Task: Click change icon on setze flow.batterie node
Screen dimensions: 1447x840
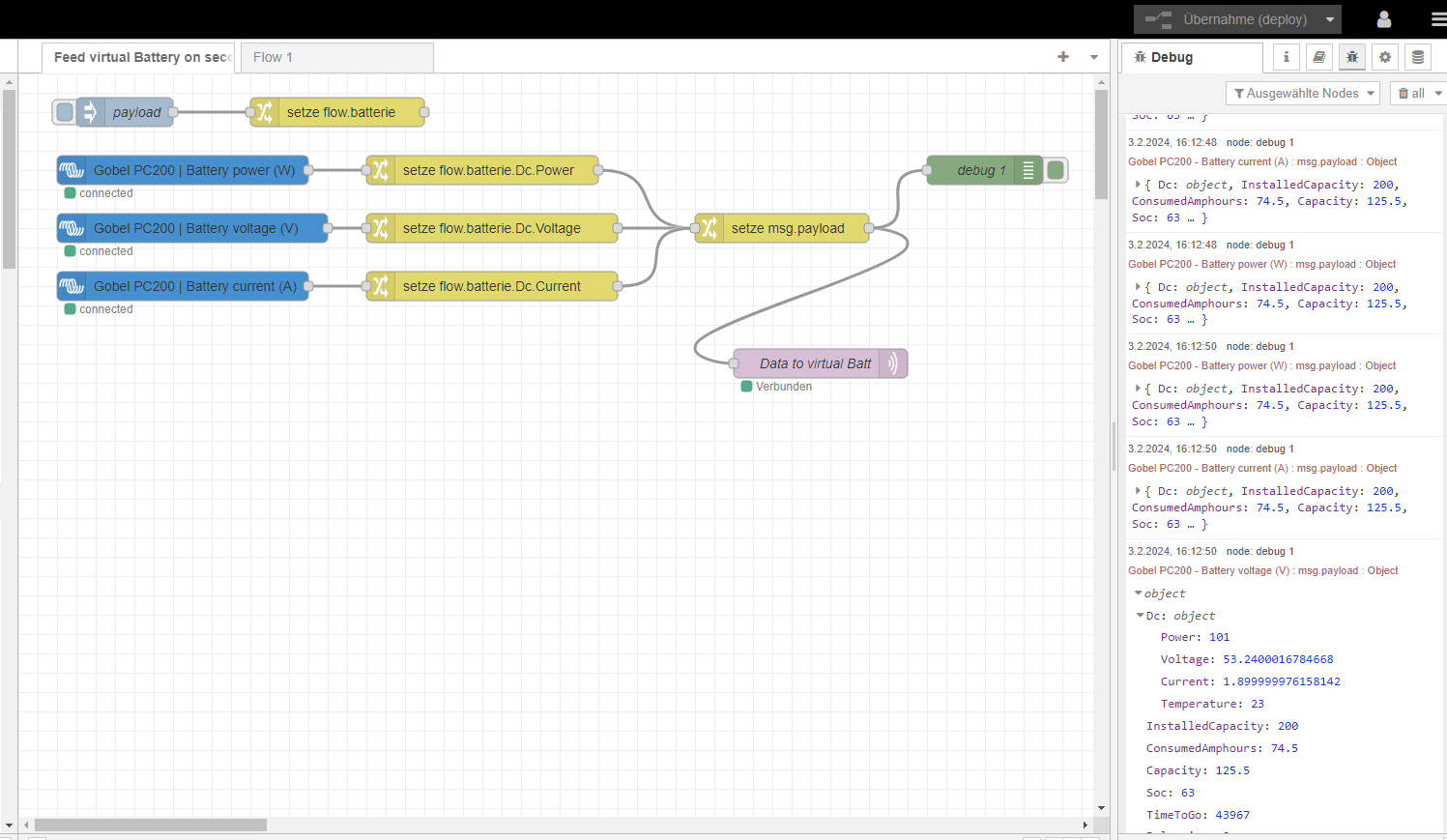Action: click(x=265, y=112)
